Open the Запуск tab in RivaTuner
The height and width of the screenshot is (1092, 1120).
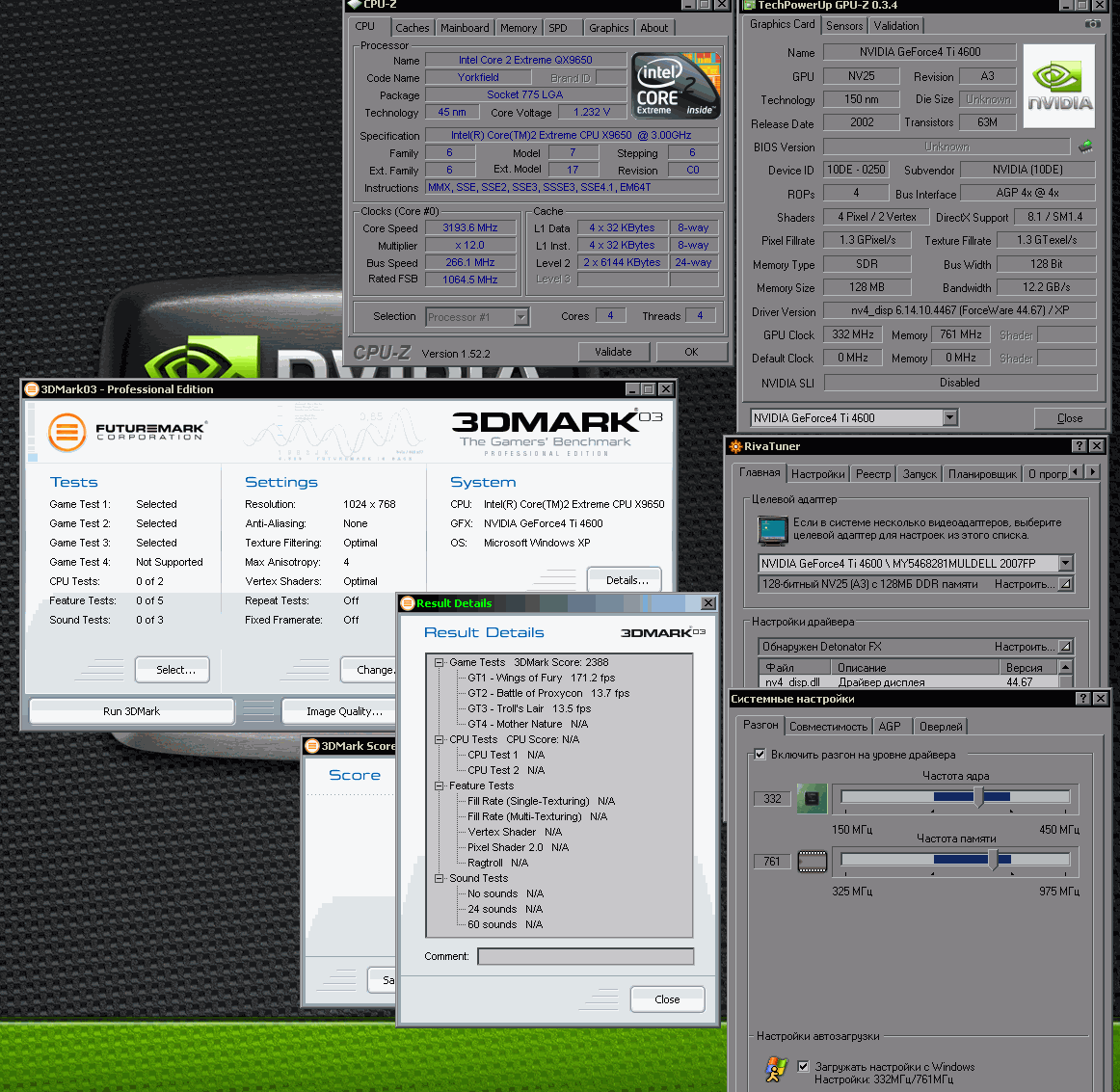[920, 474]
